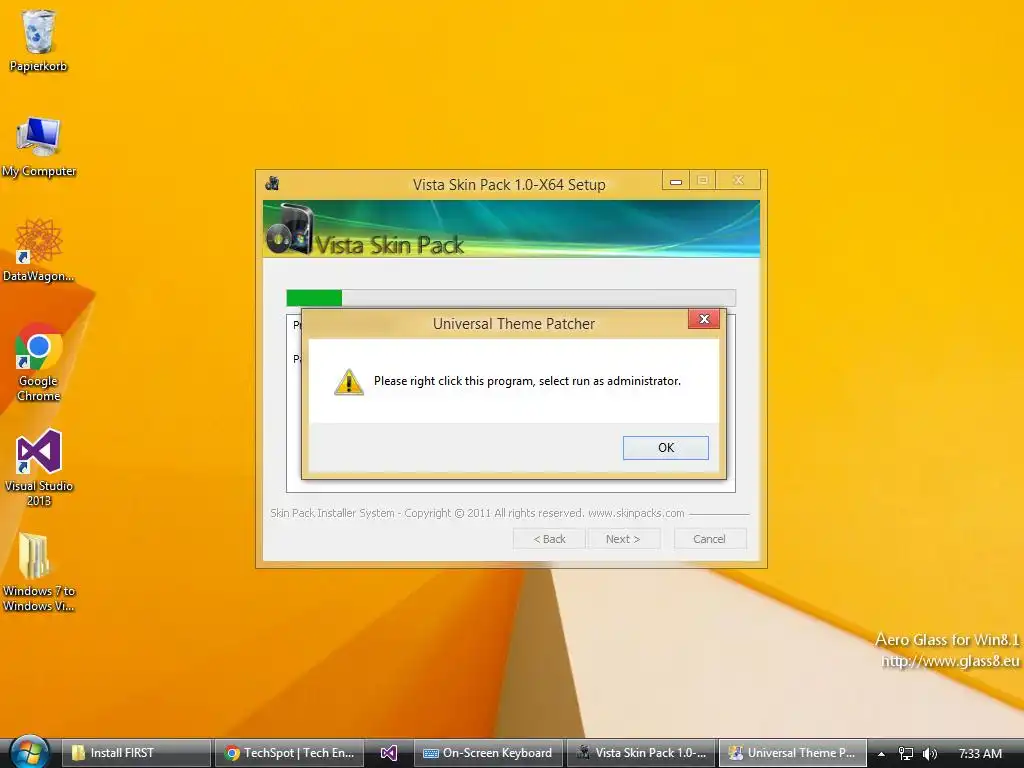
Task: Switch to TechSpot Chrome taskbar item
Action: coord(289,753)
